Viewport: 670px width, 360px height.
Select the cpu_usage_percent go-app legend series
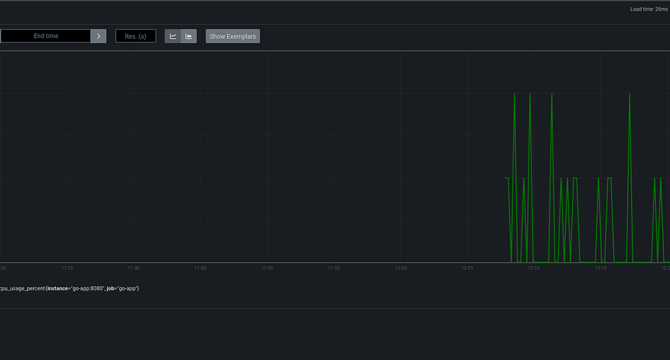(x=69, y=289)
